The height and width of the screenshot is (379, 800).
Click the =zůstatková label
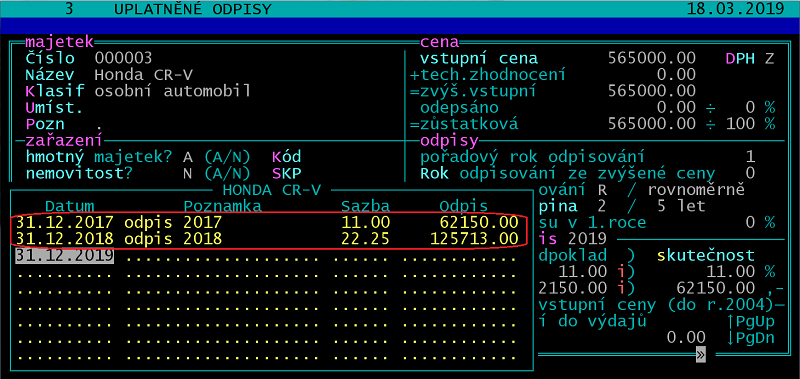pos(464,124)
